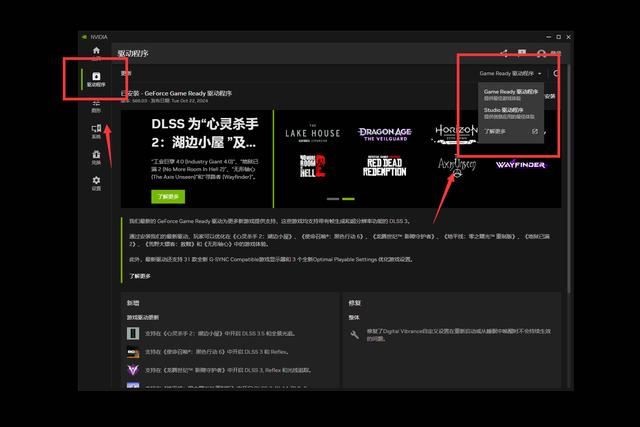Open the Home page in sidebar
640x427 pixels.
click(x=96, y=51)
